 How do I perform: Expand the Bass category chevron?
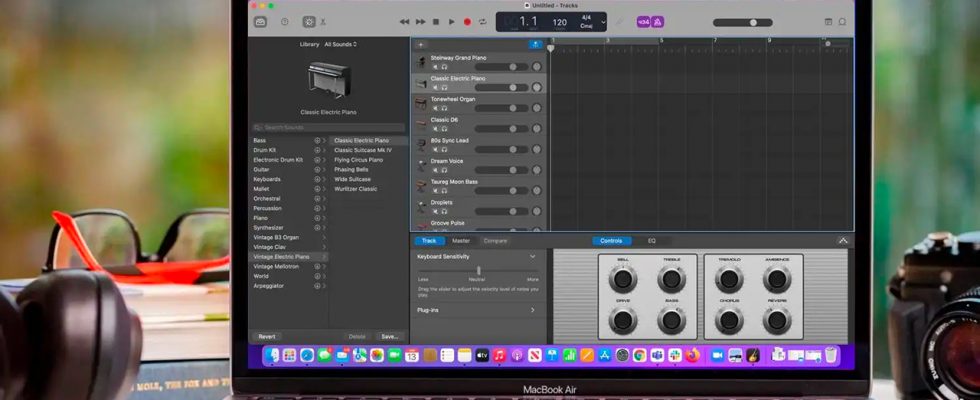point(324,141)
